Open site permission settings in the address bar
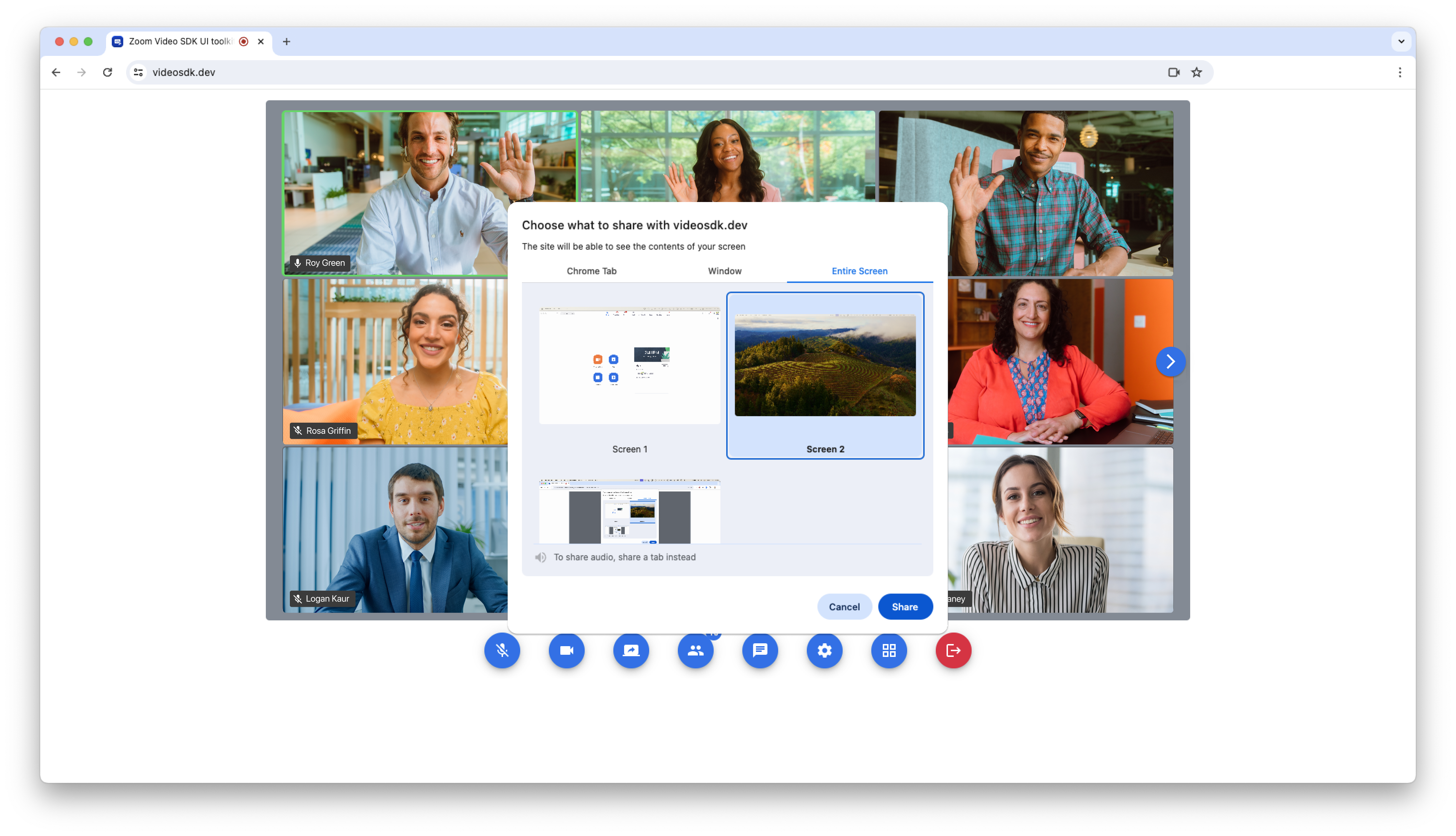The width and height of the screenshot is (1456, 836). pyautogui.click(x=138, y=72)
